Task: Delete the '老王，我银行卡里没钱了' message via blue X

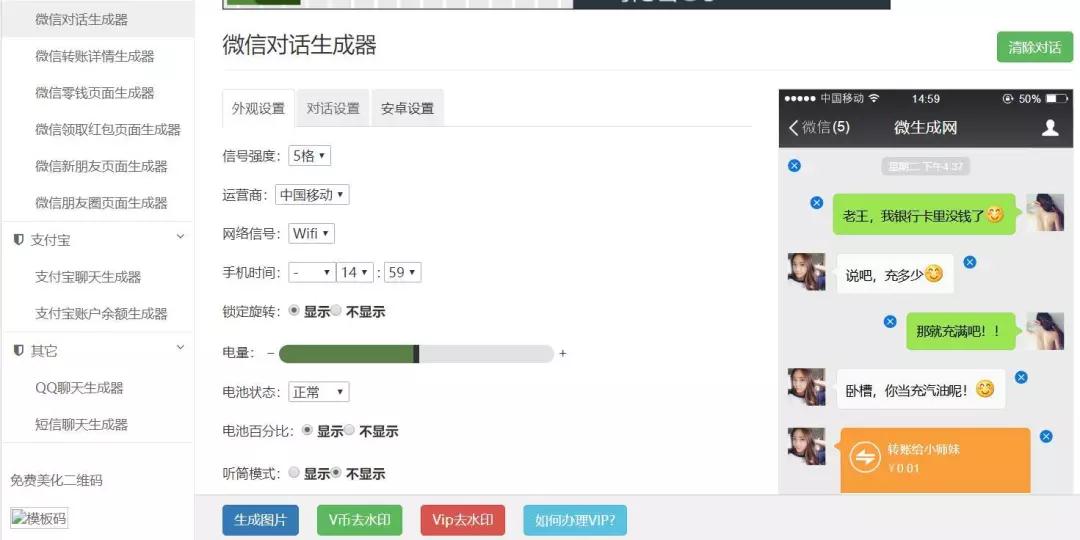Action: 816,203
